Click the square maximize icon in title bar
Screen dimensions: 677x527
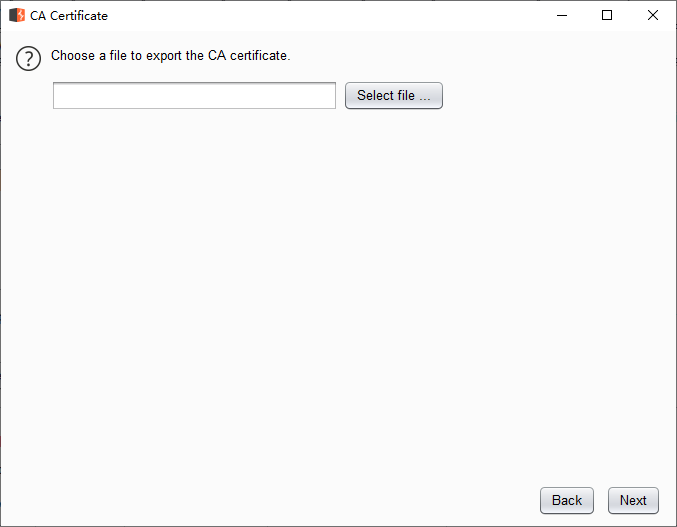coord(607,15)
